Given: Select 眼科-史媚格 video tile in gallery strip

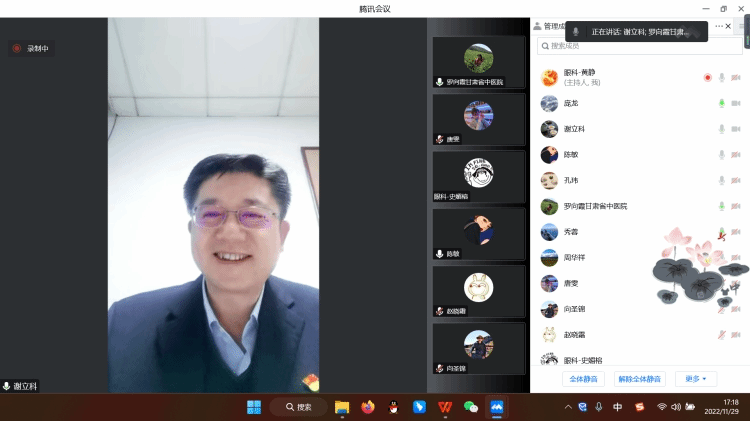Looking at the screenshot, I should 479,177.
